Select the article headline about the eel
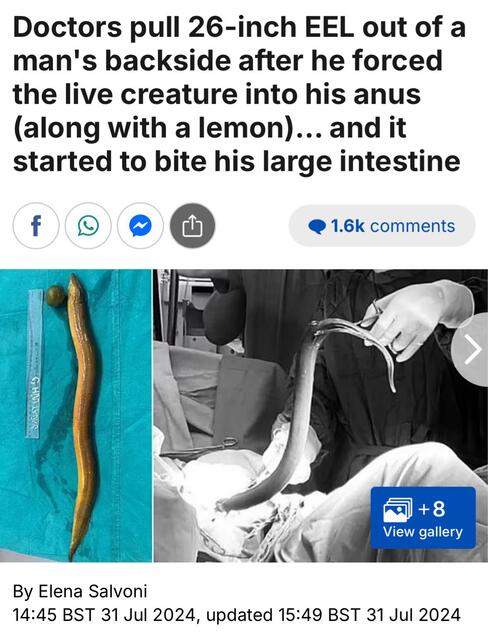Image resolution: width=488 pixels, height=640 pixels. point(239,94)
